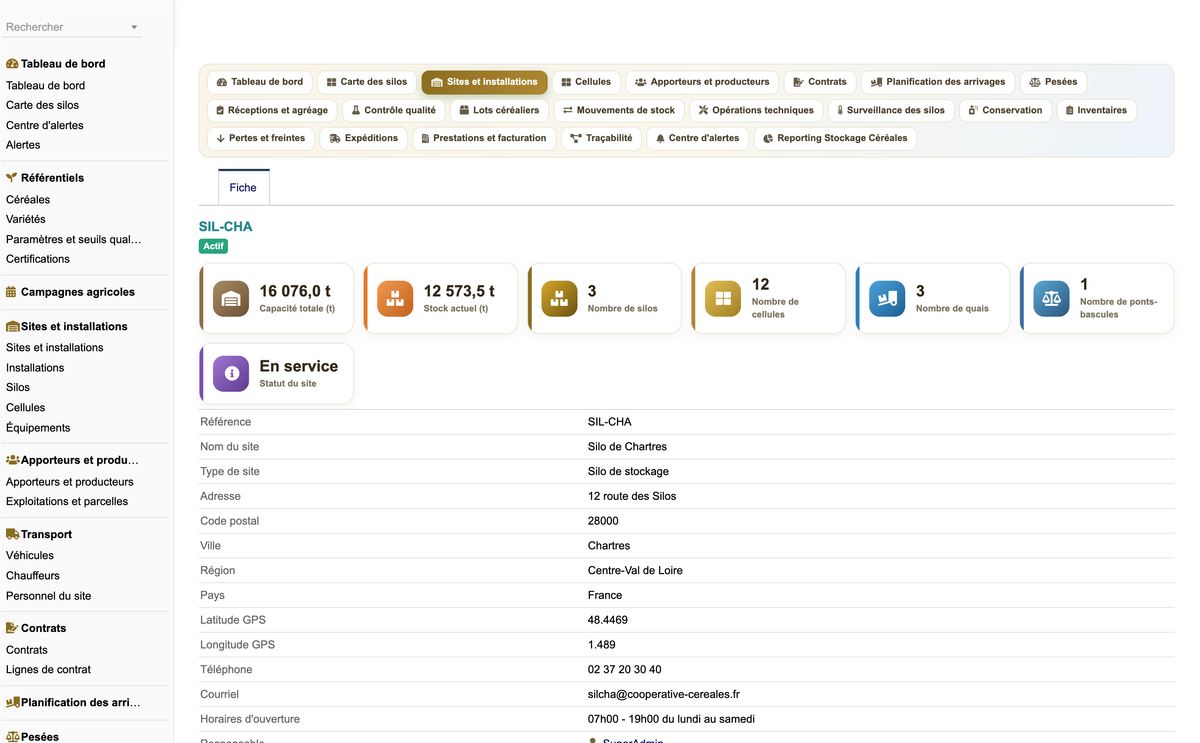Click the icon beside Planification des arri… sidebar heading
1200x743 pixels.
(13, 702)
